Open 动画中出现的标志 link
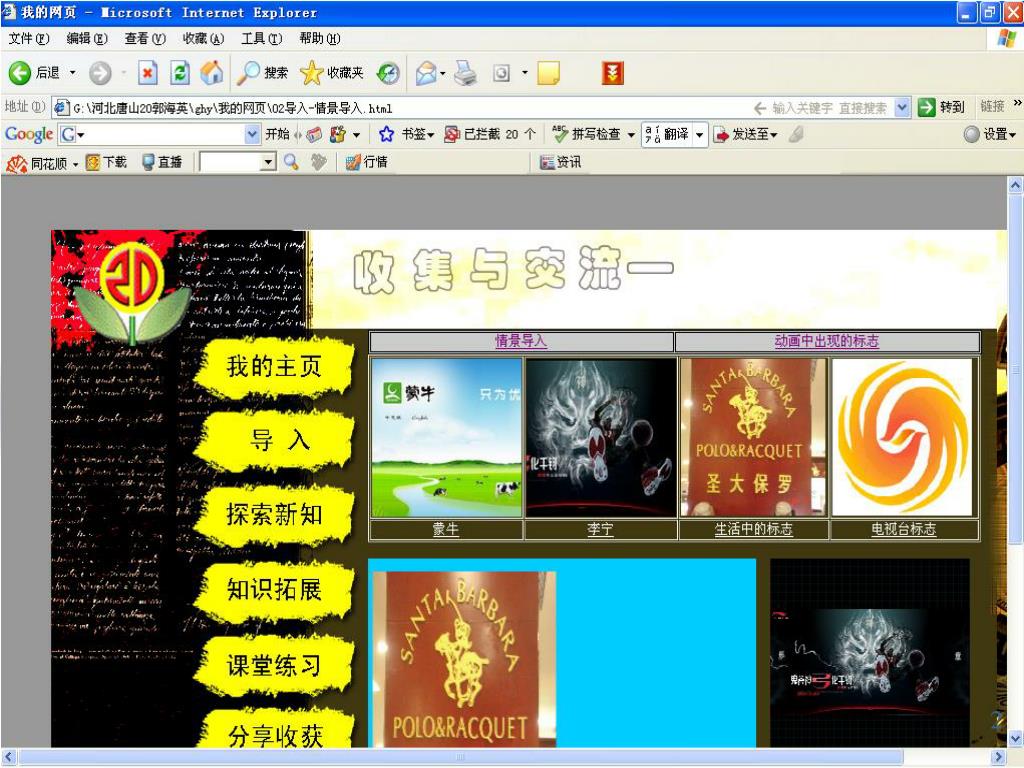 point(826,341)
